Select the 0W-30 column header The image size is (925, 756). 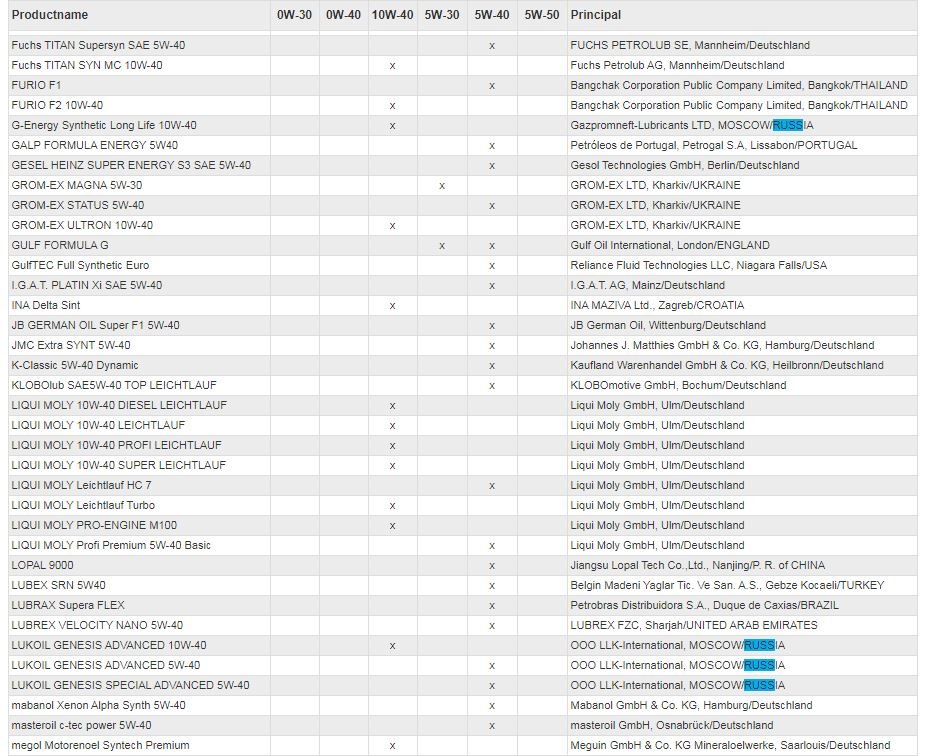294,15
